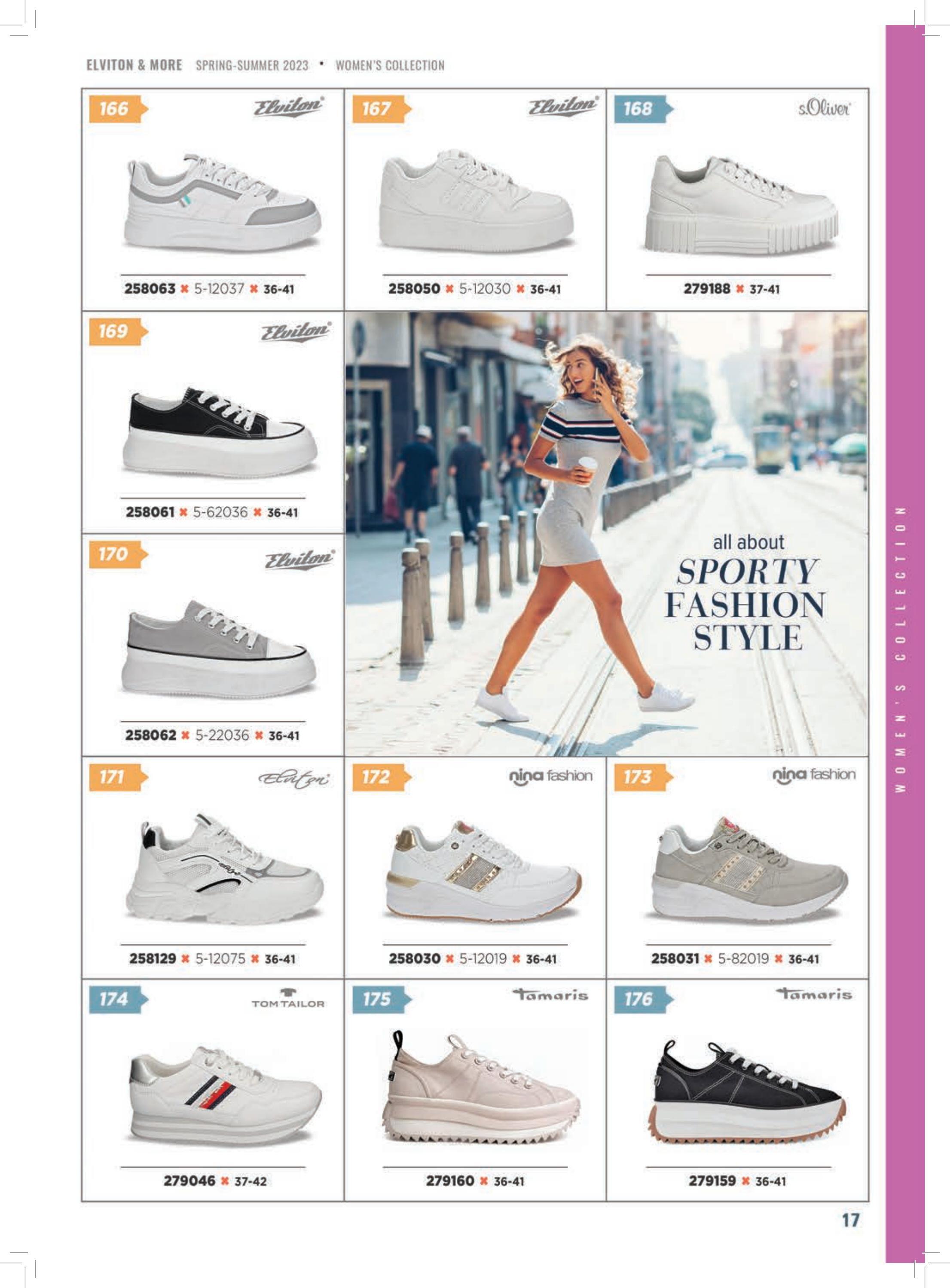Click the Tamaris logo above item 175
950x1288 pixels.
tap(551, 994)
